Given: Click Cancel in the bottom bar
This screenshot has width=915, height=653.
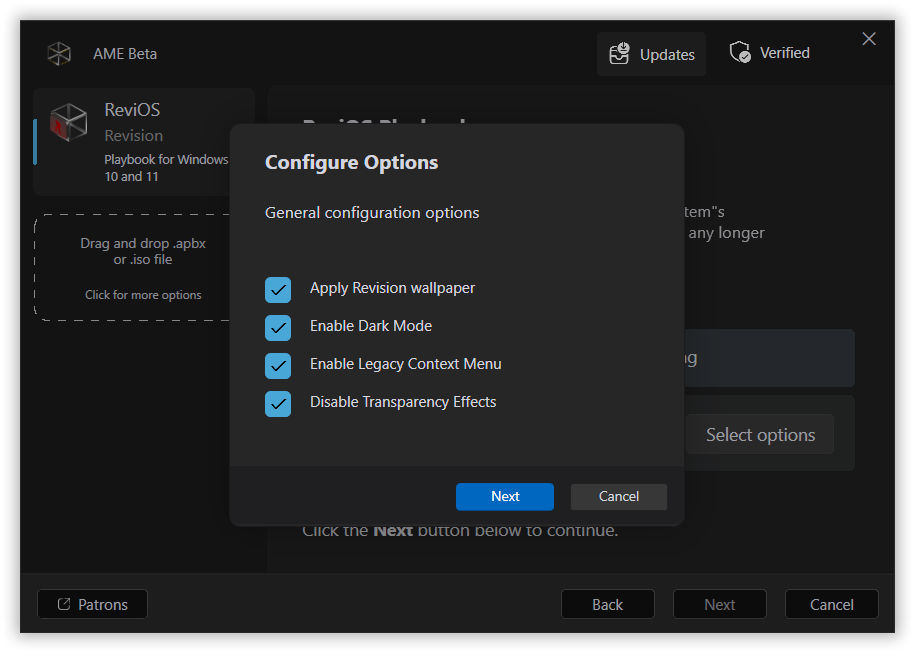Looking at the screenshot, I should 832,605.
